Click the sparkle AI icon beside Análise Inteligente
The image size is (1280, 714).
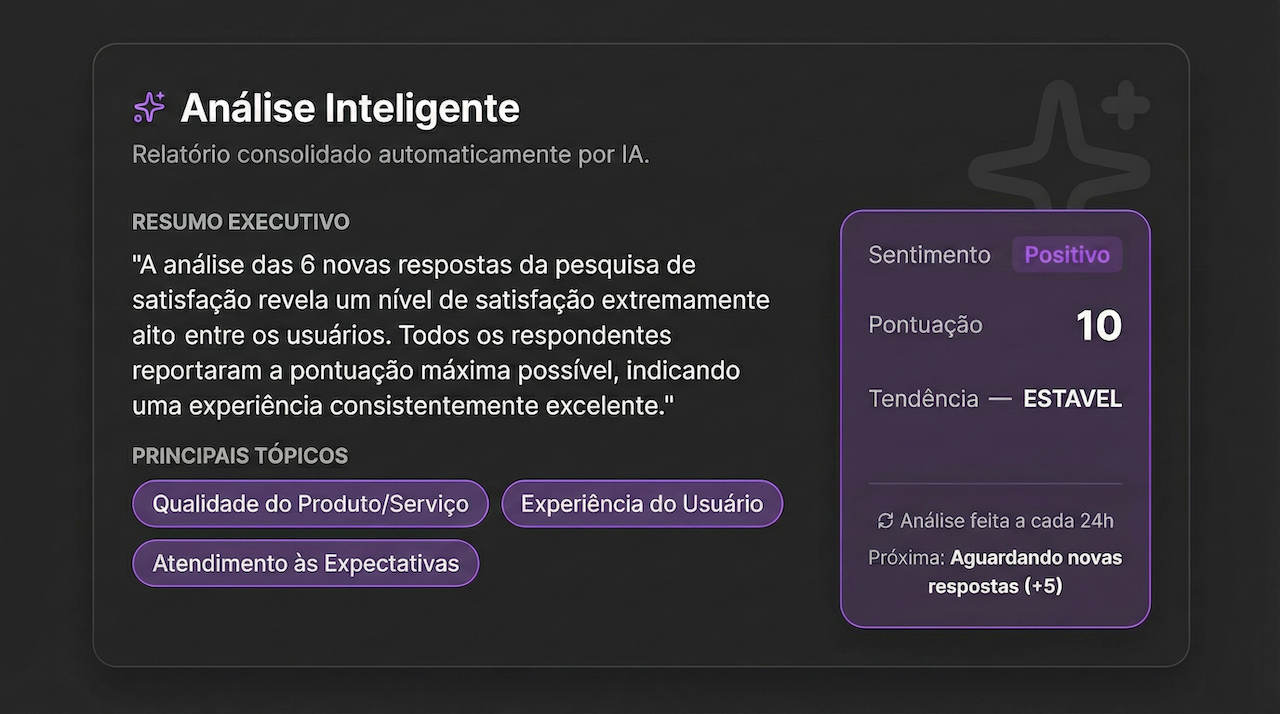coord(148,107)
